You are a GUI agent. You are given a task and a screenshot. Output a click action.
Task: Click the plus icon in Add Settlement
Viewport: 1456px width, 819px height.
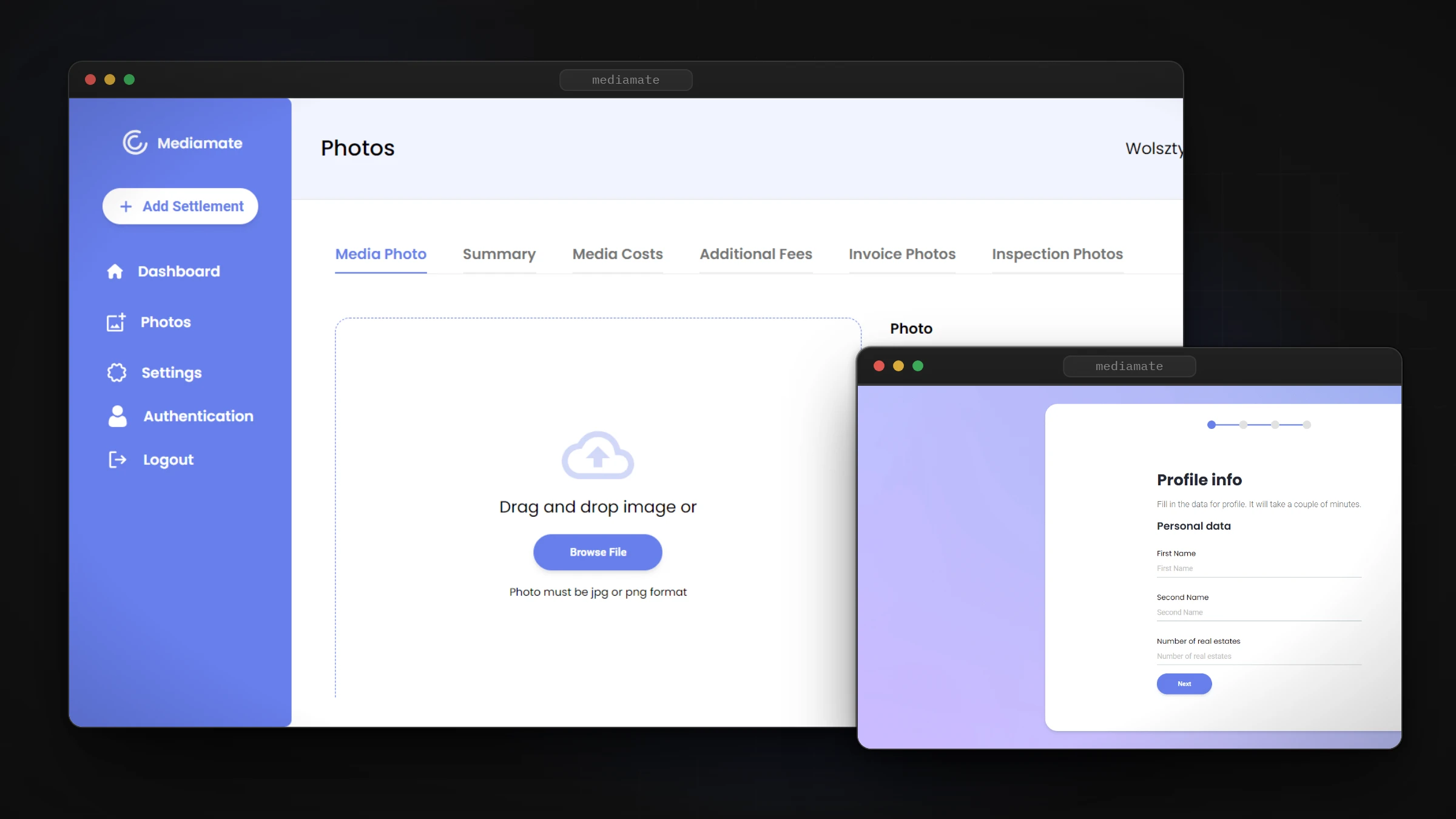(x=126, y=206)
